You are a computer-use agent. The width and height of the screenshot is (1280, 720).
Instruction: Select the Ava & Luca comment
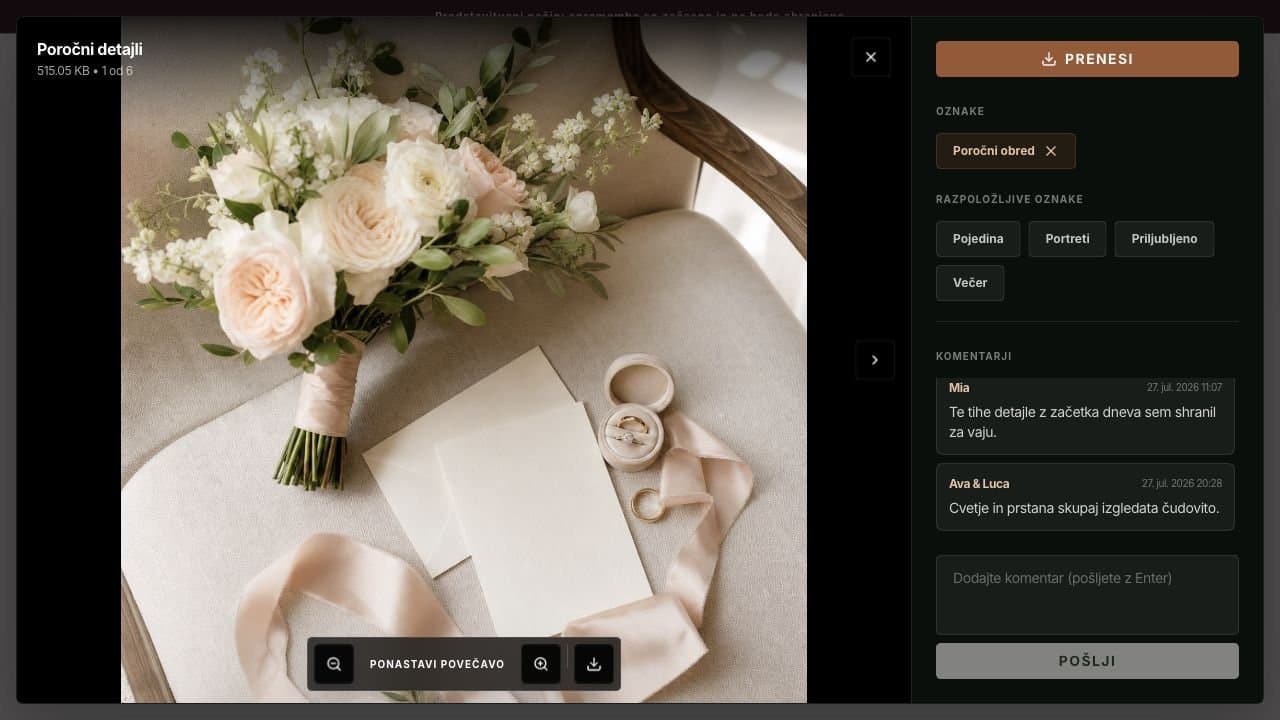[x=1085, y=497]
